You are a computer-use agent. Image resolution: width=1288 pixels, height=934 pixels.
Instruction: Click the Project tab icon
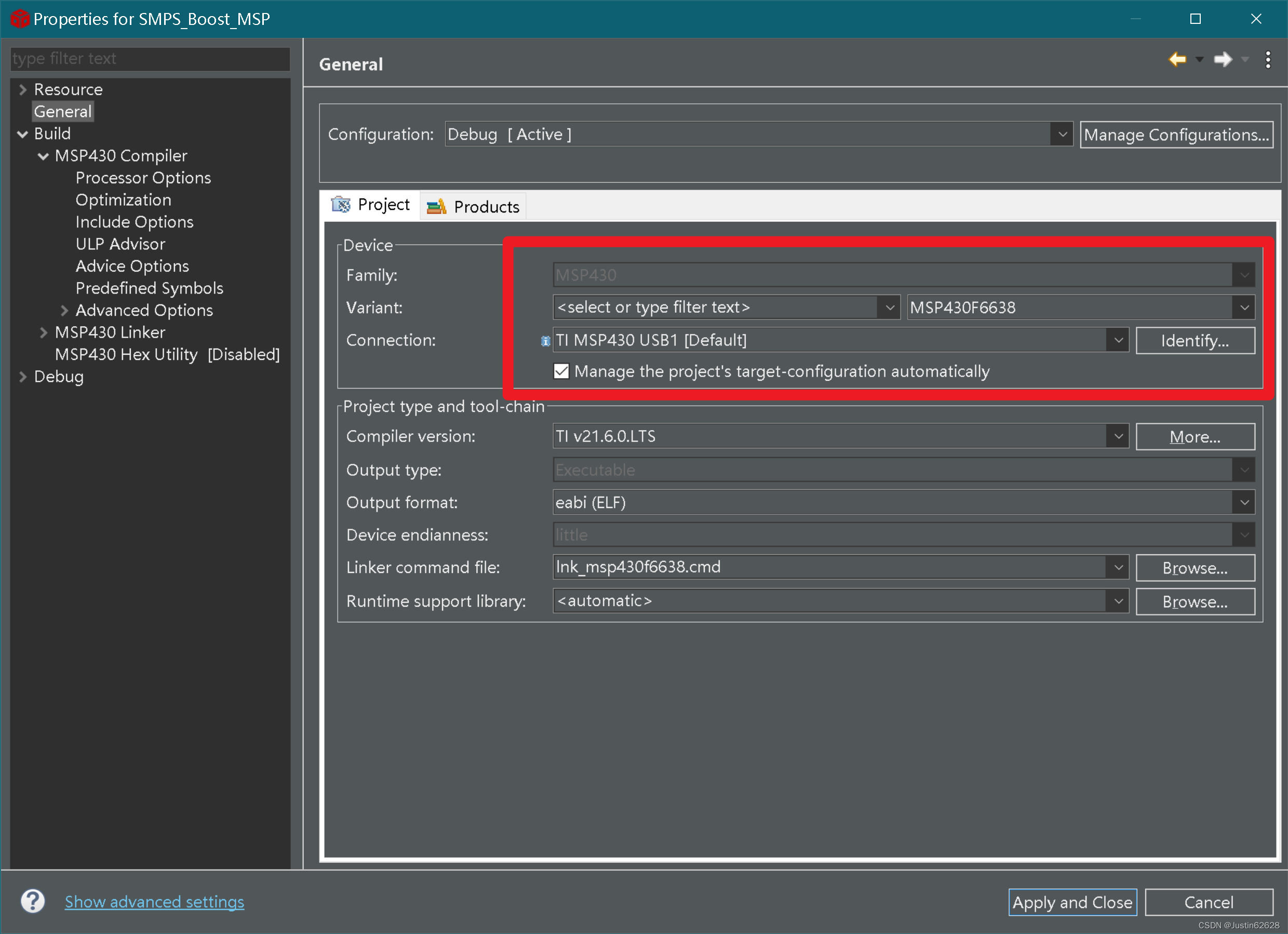click(341, 205)
